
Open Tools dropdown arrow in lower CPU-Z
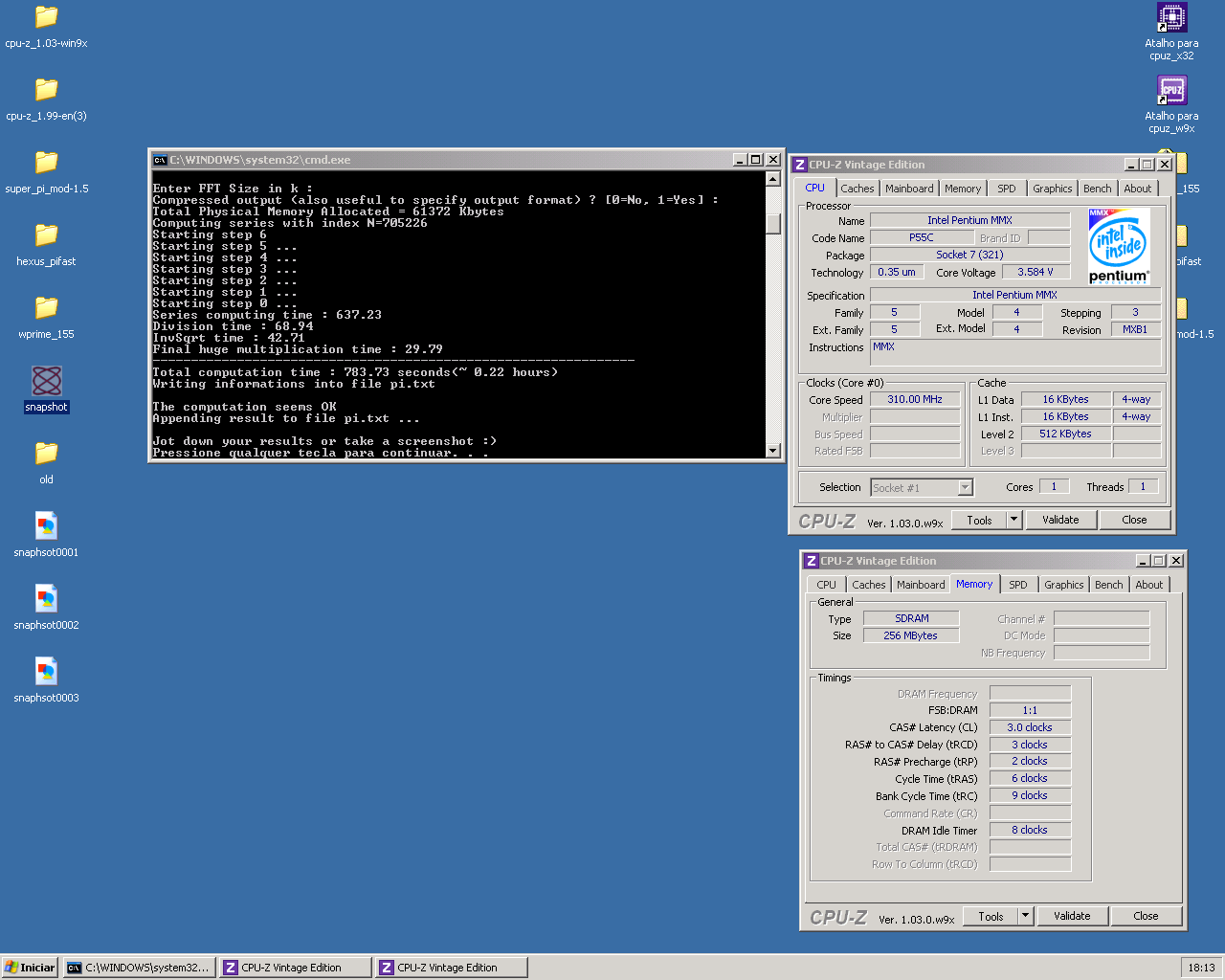click(x=1026, y=916)
